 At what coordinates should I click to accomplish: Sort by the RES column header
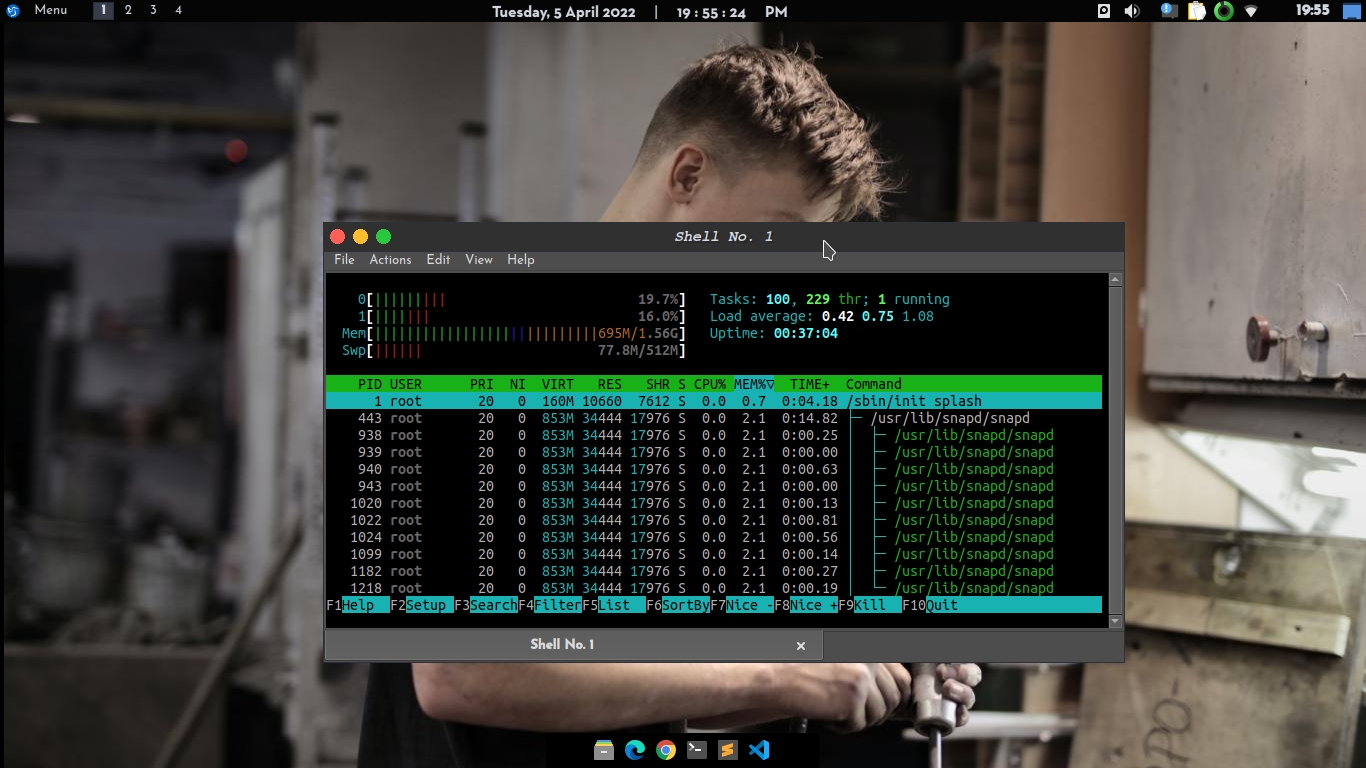coord(610,384)
